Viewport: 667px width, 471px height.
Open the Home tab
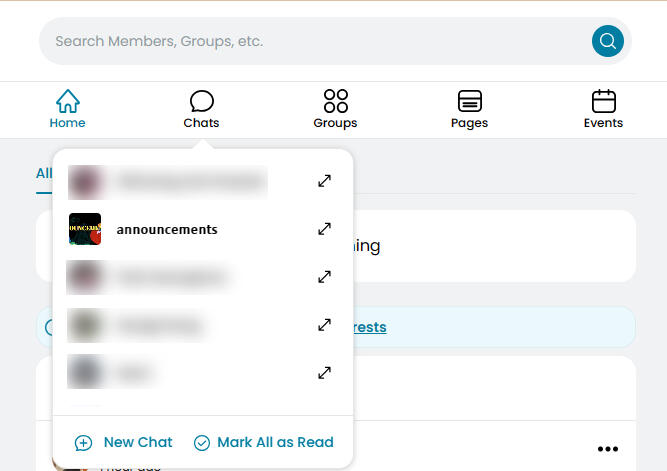67,109
